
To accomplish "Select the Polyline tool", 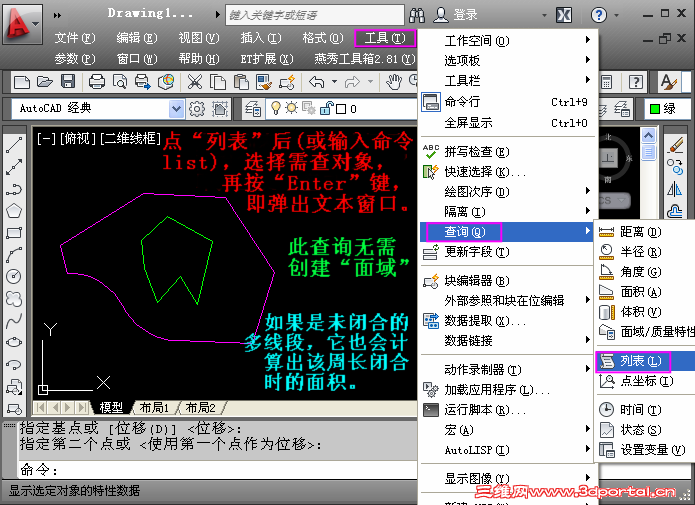I will click(x=14, y=189).
